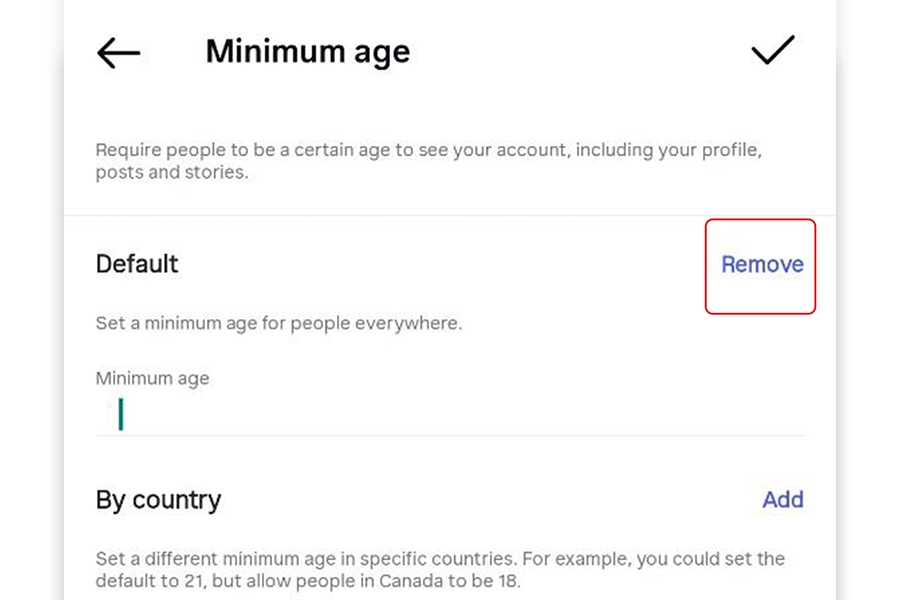
Task: Click the small "Minimum age" field label
Action: click(152, 379)
